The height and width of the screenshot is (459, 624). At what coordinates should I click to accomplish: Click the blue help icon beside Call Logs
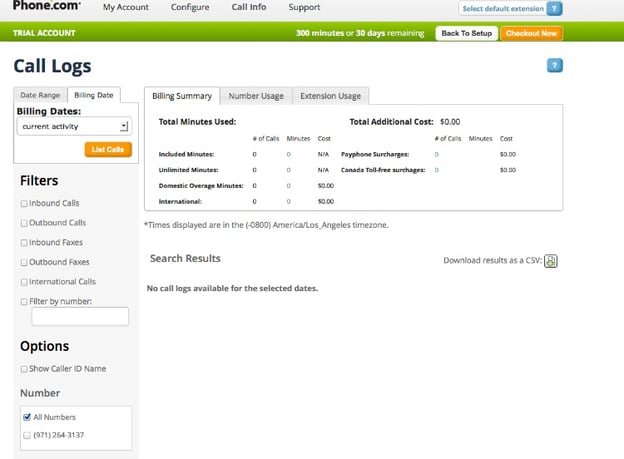point(555,66)
